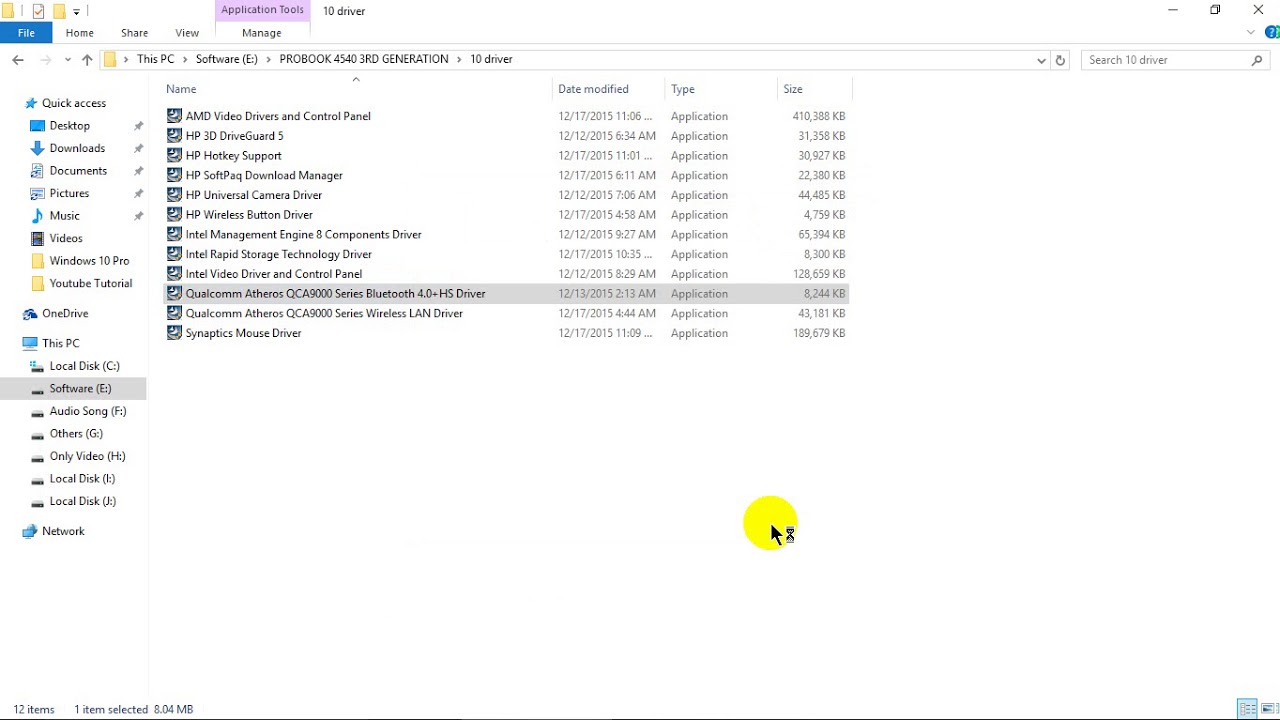Screen dimensions: 1280x720
Task: Click the Qualcomm Wireless LAN Driver icon
Action: coord(175,313)
